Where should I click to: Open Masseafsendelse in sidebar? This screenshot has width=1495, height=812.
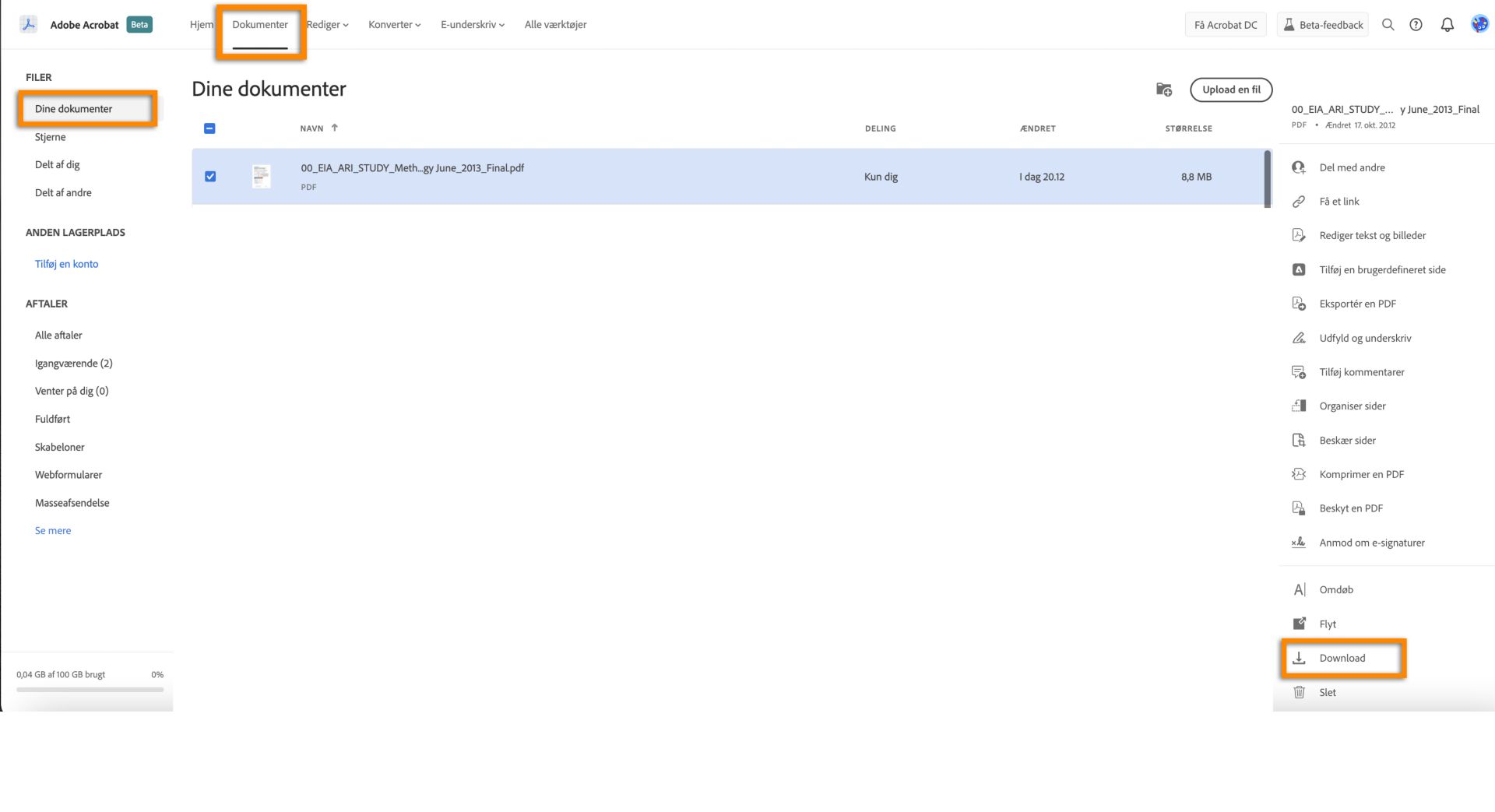(72, 503)
